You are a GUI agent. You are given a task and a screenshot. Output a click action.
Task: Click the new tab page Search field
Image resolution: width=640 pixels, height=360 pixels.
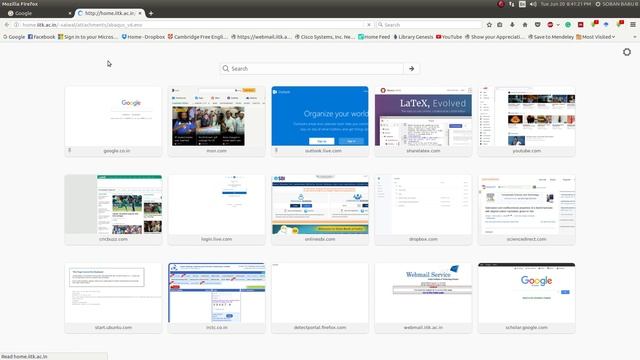coord(312,69)
